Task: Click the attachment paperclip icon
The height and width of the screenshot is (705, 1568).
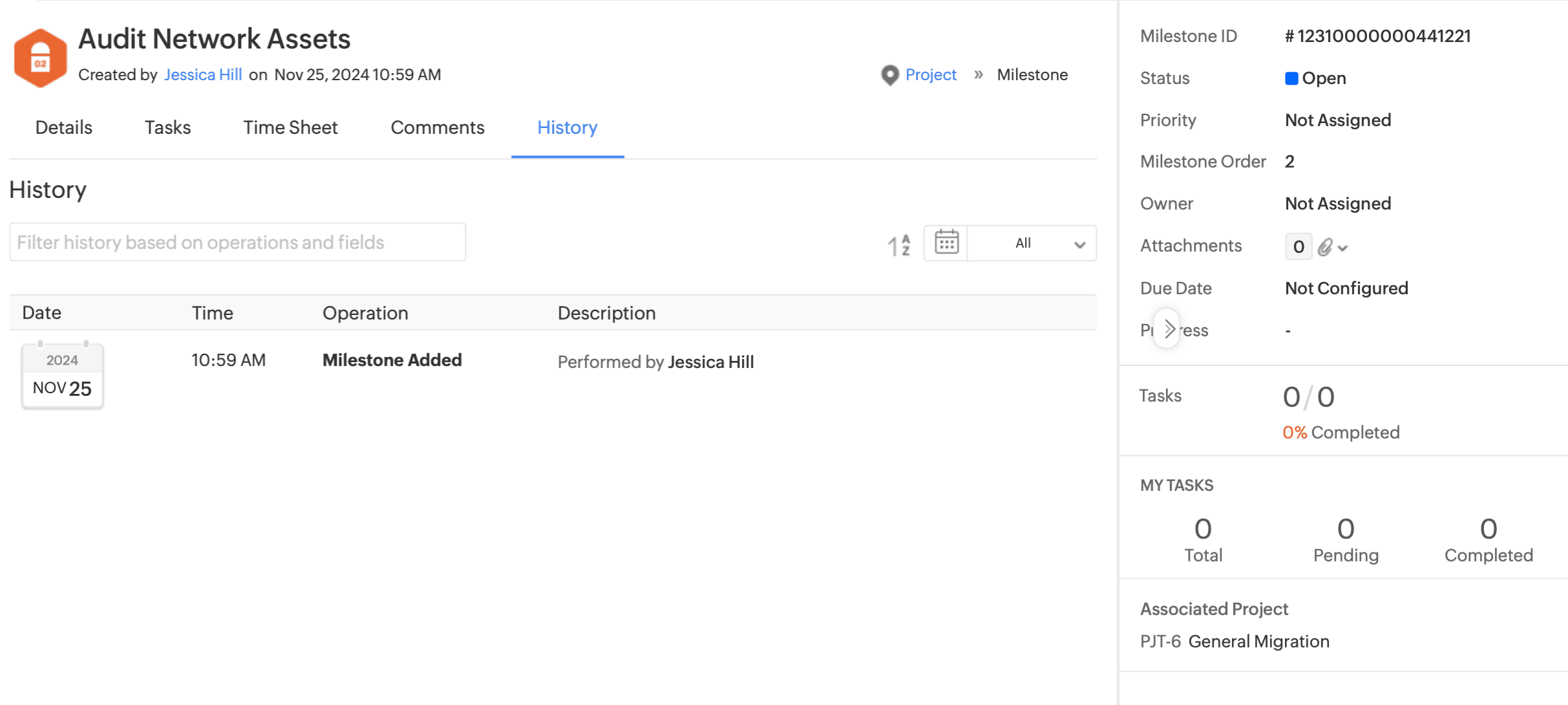Action: (x=1325, y=247)
